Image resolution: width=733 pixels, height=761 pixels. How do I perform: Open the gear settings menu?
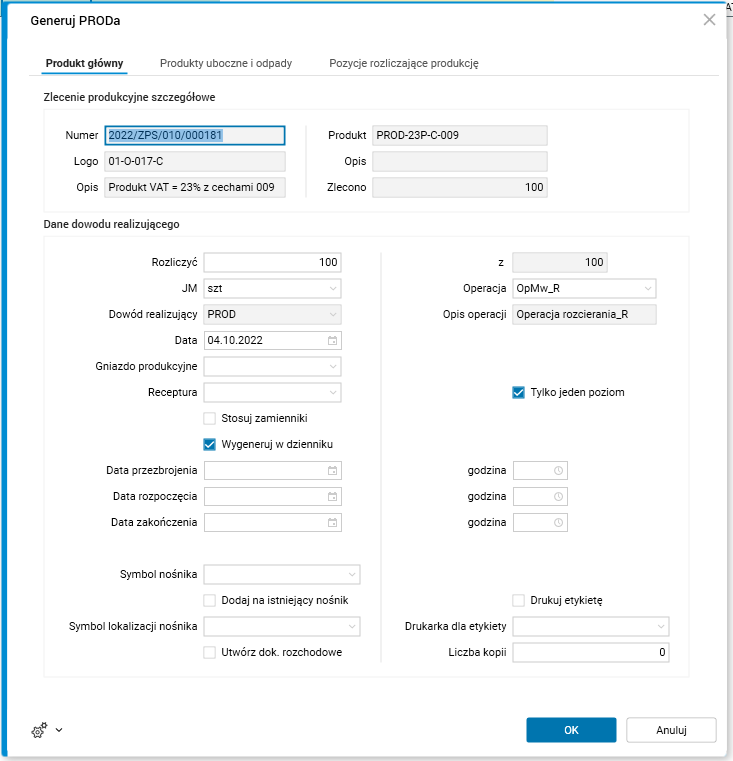pyautogui.click(x=40, y=731)
